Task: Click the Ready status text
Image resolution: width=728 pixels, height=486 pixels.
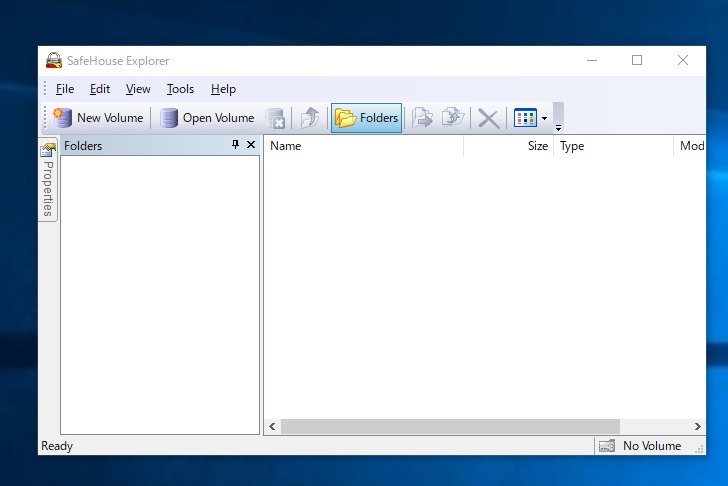Action: tap(57, 446)
